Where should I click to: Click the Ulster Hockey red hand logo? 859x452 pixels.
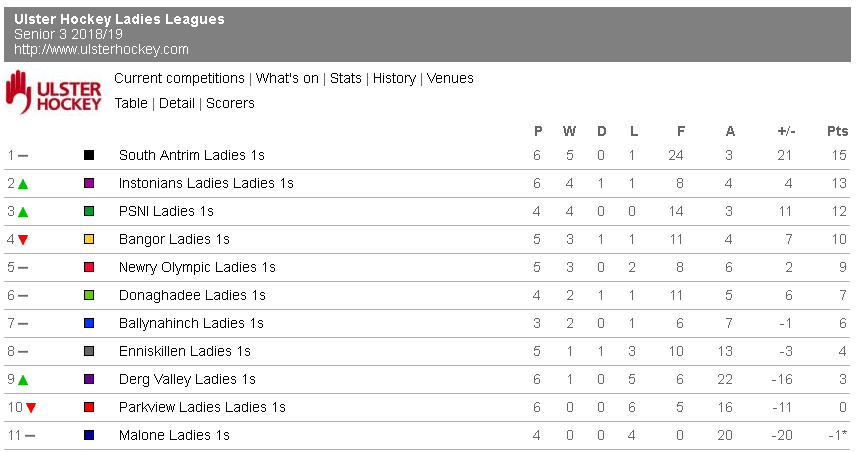pyautogui.click(x=54, y=92)
